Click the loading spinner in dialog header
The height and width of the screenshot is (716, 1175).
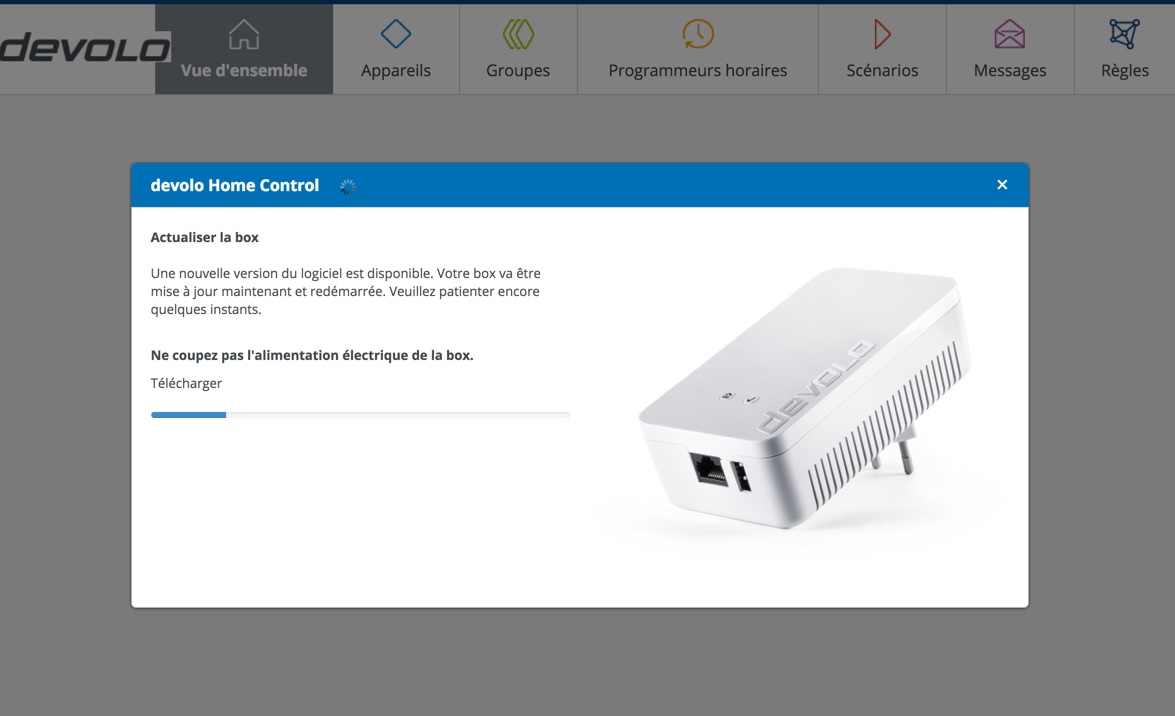click(x=347, y=187)
